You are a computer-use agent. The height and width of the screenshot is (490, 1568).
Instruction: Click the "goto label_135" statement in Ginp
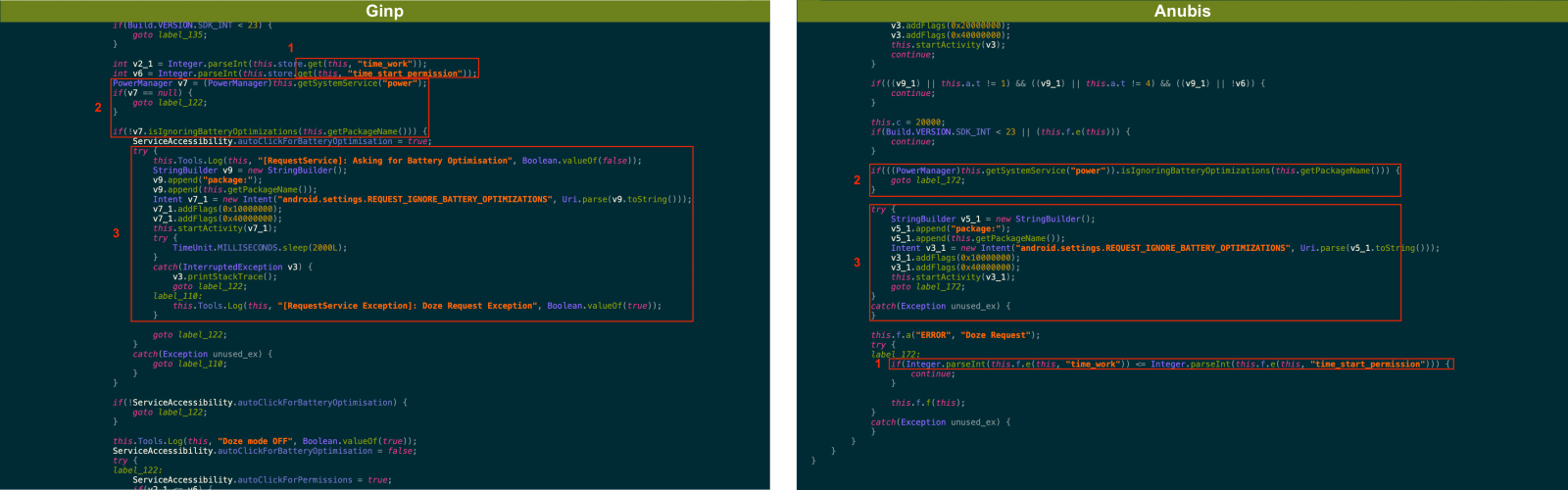(x=169, y=34)
